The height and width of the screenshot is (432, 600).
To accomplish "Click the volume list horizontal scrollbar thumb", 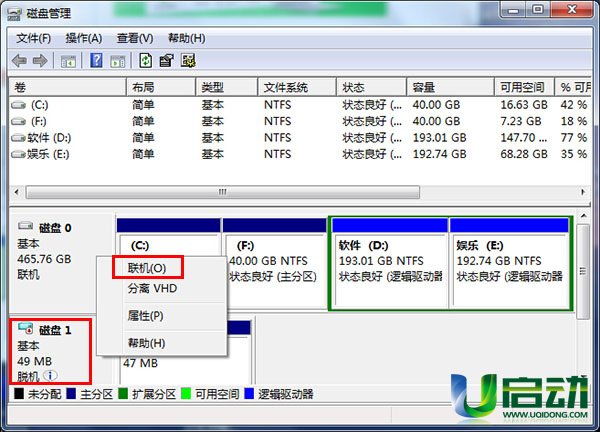I will 223,192.
